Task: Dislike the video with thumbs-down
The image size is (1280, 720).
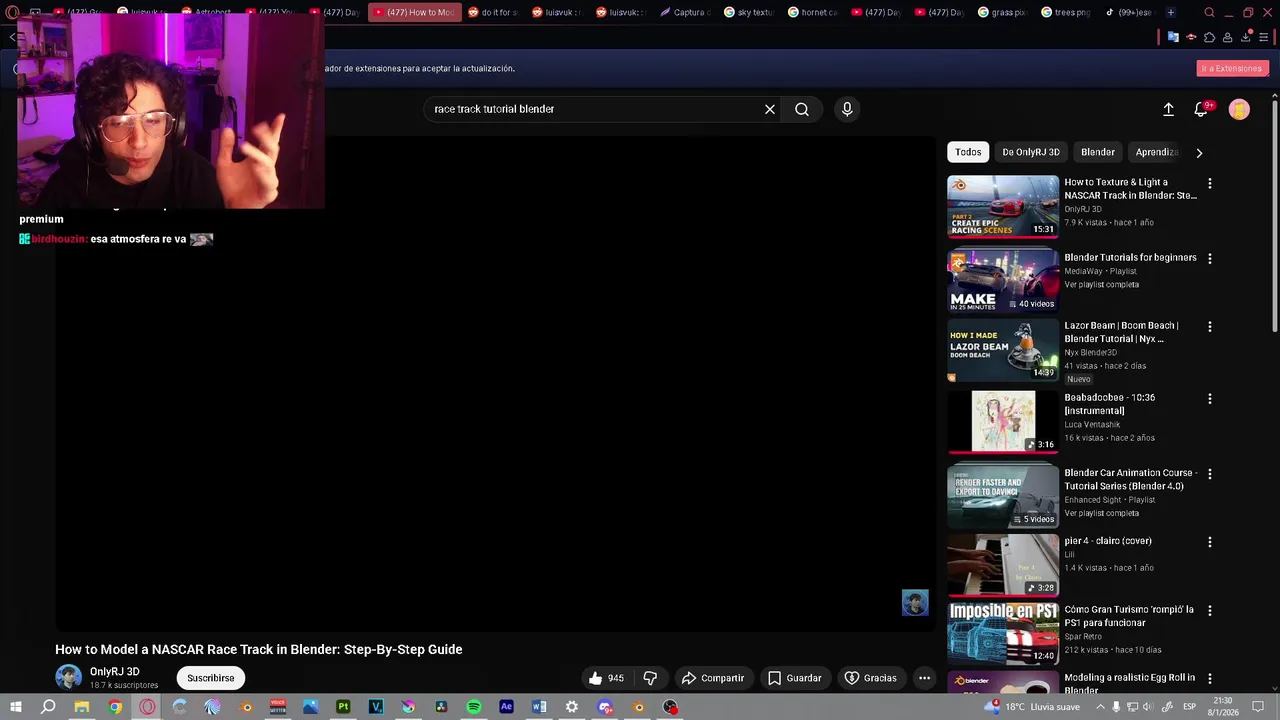Action: [650, 678]
